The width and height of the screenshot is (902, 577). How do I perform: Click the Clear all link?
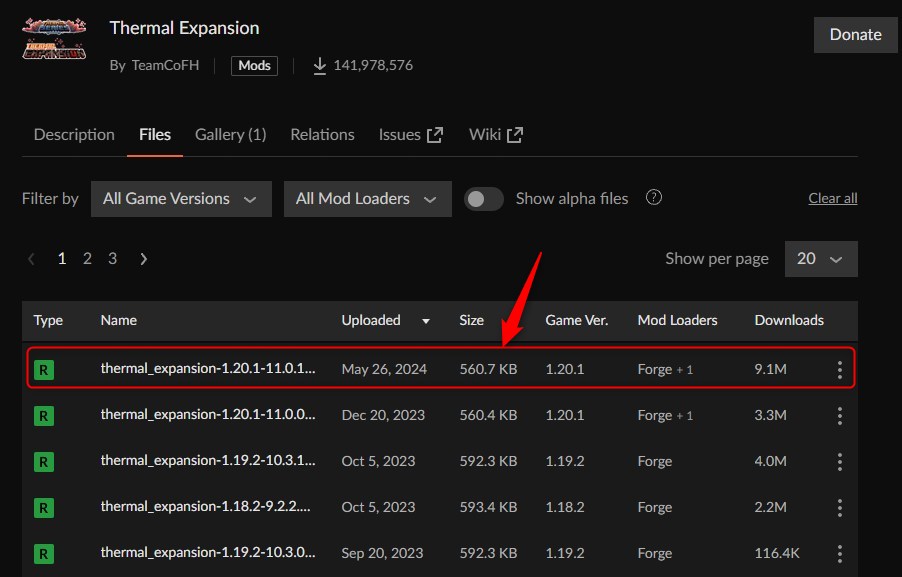coord(832,198)
